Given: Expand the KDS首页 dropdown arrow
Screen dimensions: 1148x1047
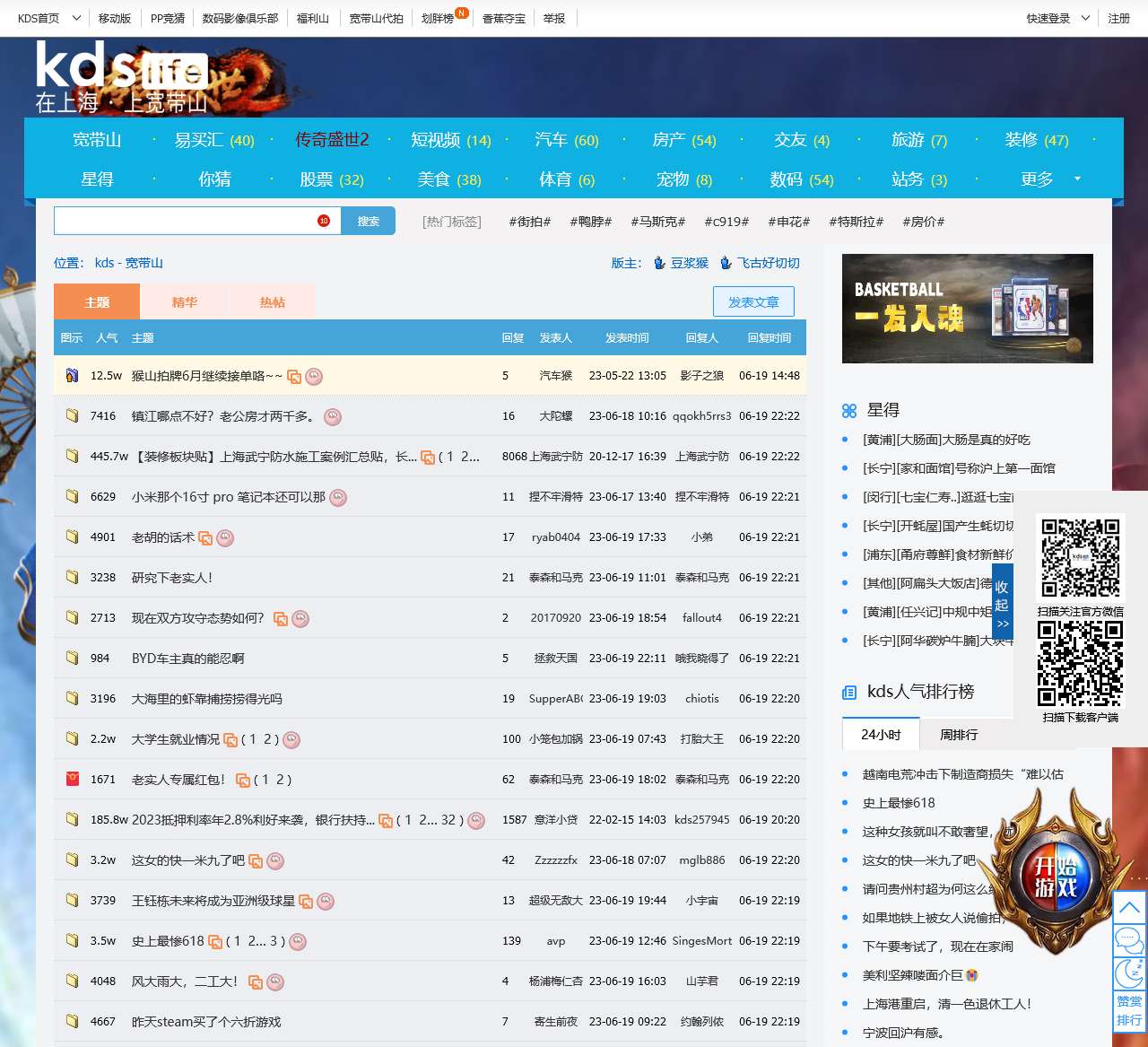Looking at the screenshot, I should point(76,18).
